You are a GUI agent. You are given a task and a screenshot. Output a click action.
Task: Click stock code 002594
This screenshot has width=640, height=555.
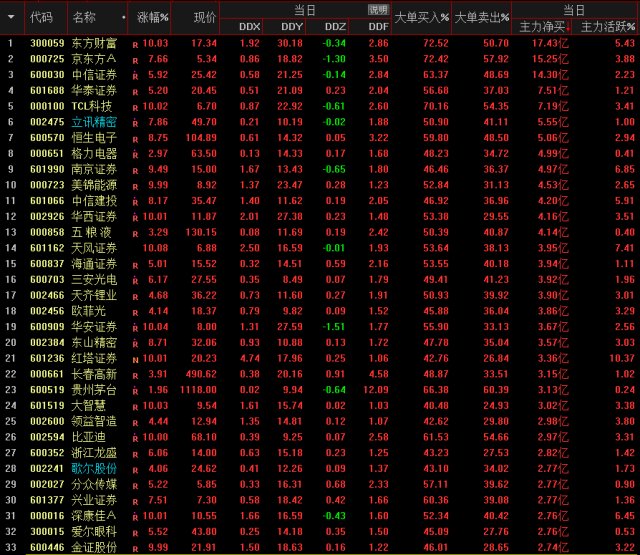(47, 437)
